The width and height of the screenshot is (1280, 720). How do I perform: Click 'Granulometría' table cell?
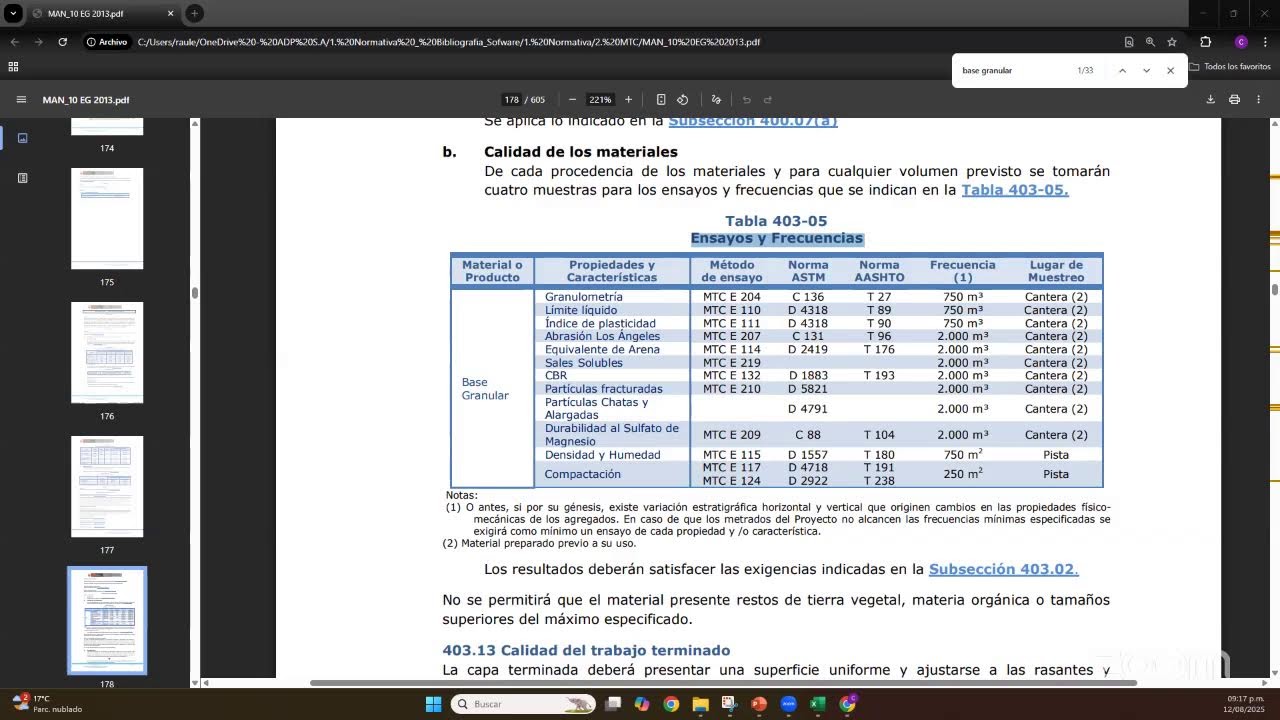(x=583, y=297)
